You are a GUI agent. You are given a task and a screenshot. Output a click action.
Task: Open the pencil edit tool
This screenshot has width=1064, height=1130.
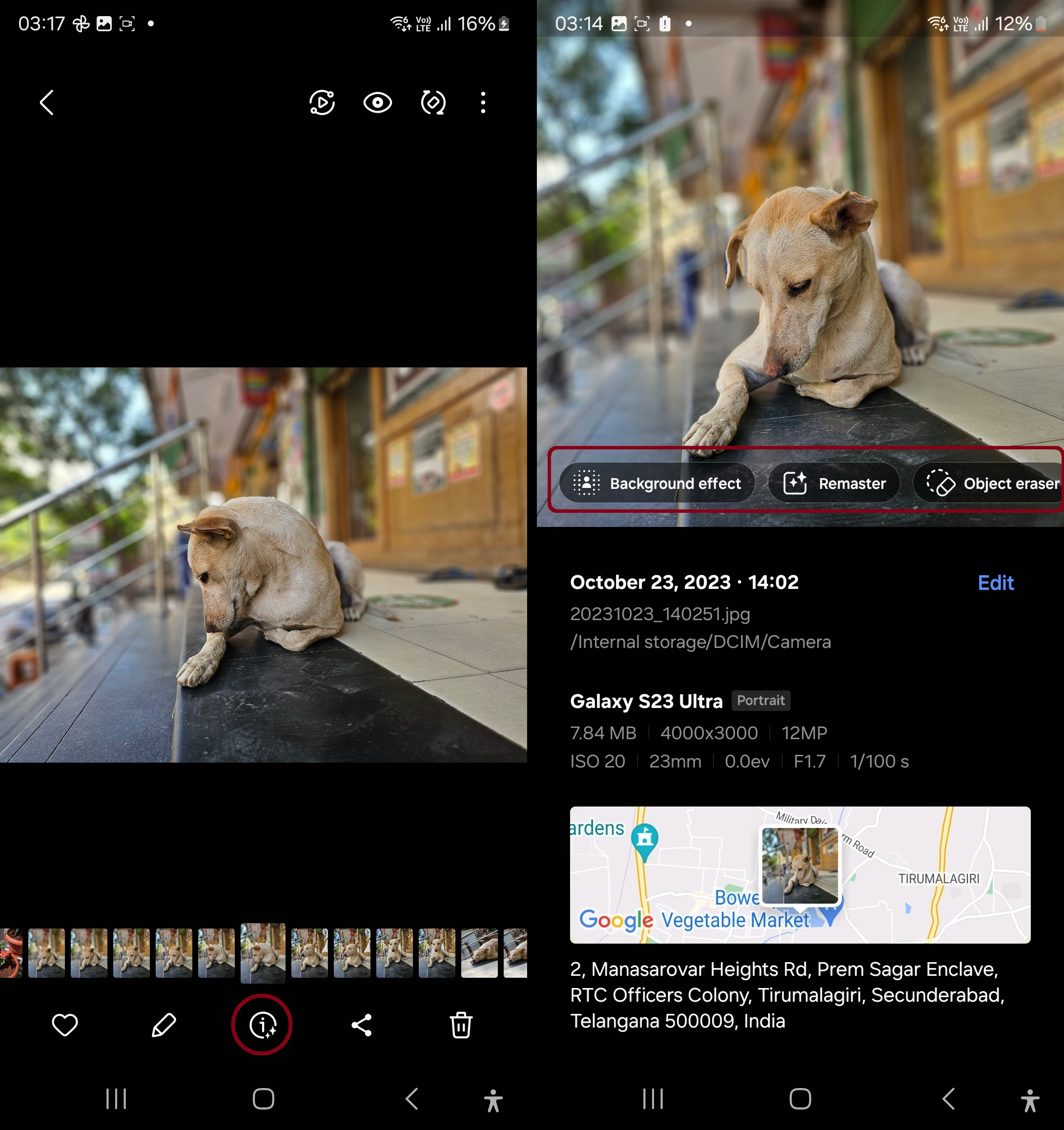(x=164, y=1025)
